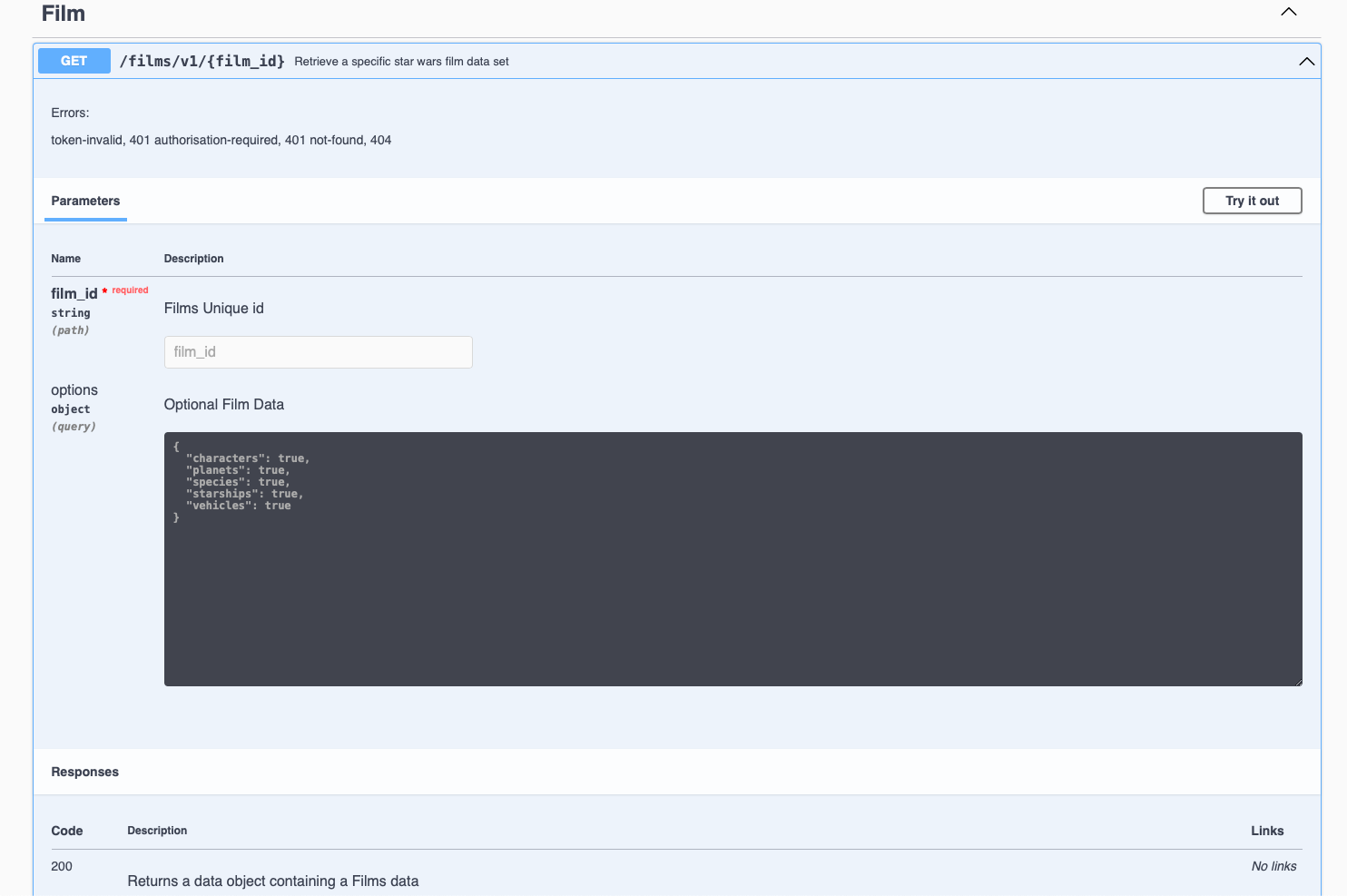Click the red 'required' marker
Viewport: 1347px width, 896px height.
[x=130, y=290]
